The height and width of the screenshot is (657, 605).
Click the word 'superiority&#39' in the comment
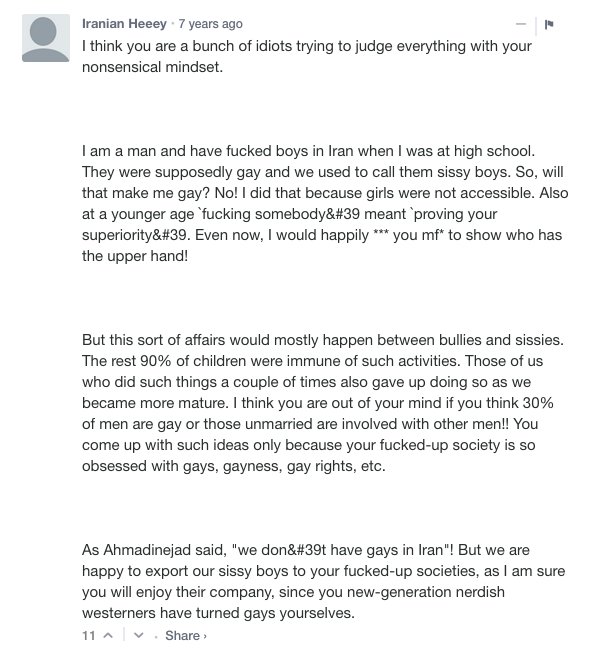tap(136, 235)
